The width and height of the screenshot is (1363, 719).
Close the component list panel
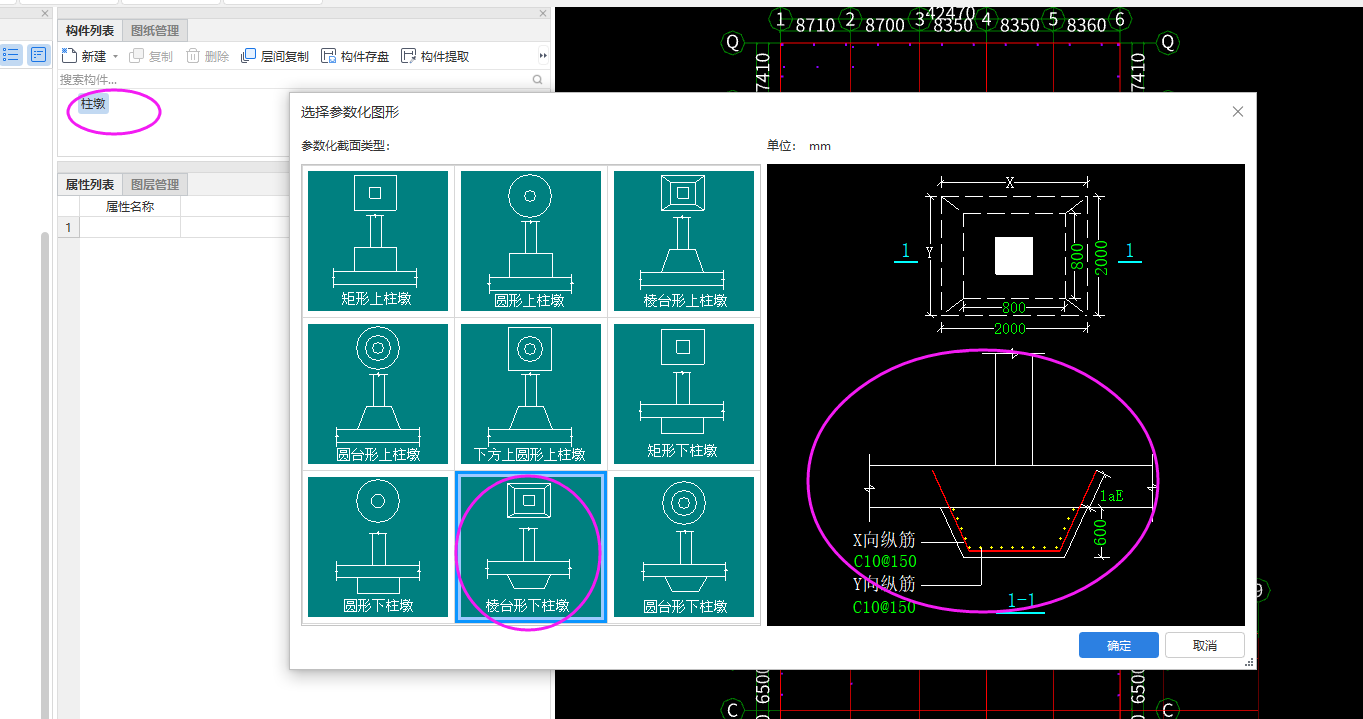click(x=543, y=13)
